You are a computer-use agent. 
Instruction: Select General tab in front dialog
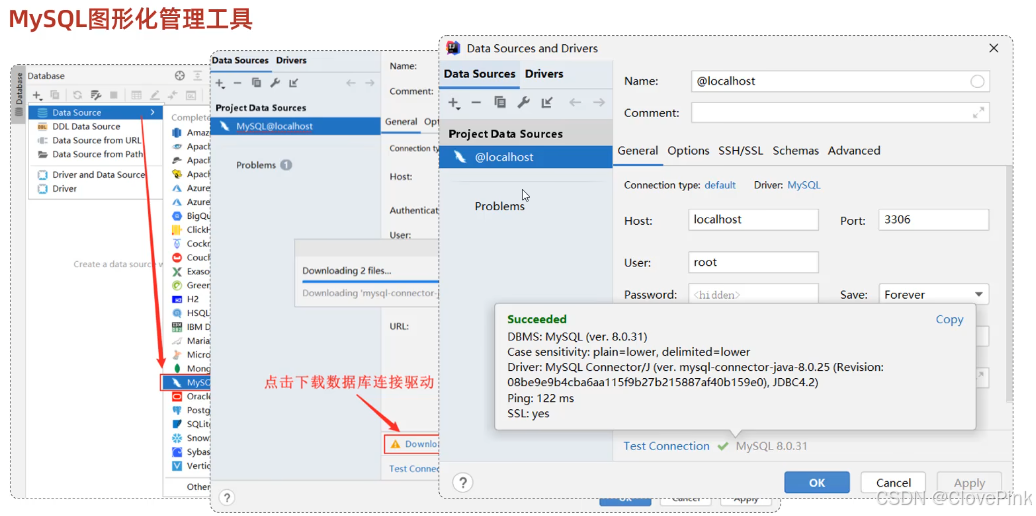click(638, 151)
